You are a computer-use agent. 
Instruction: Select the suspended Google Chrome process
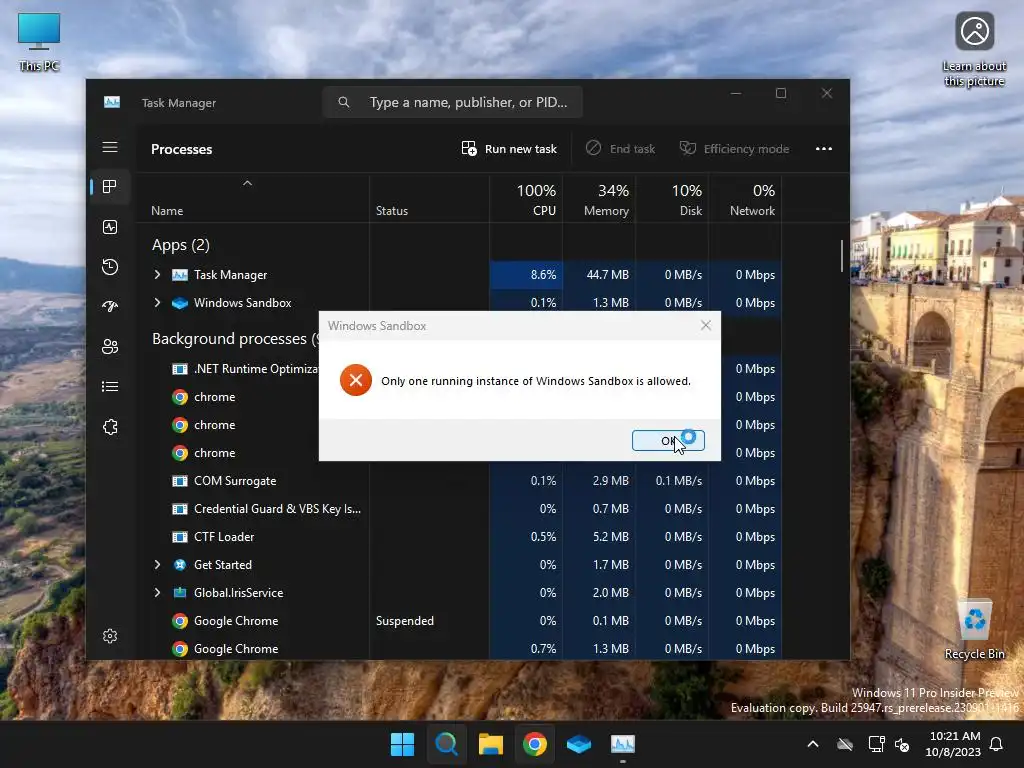(459, 621)
